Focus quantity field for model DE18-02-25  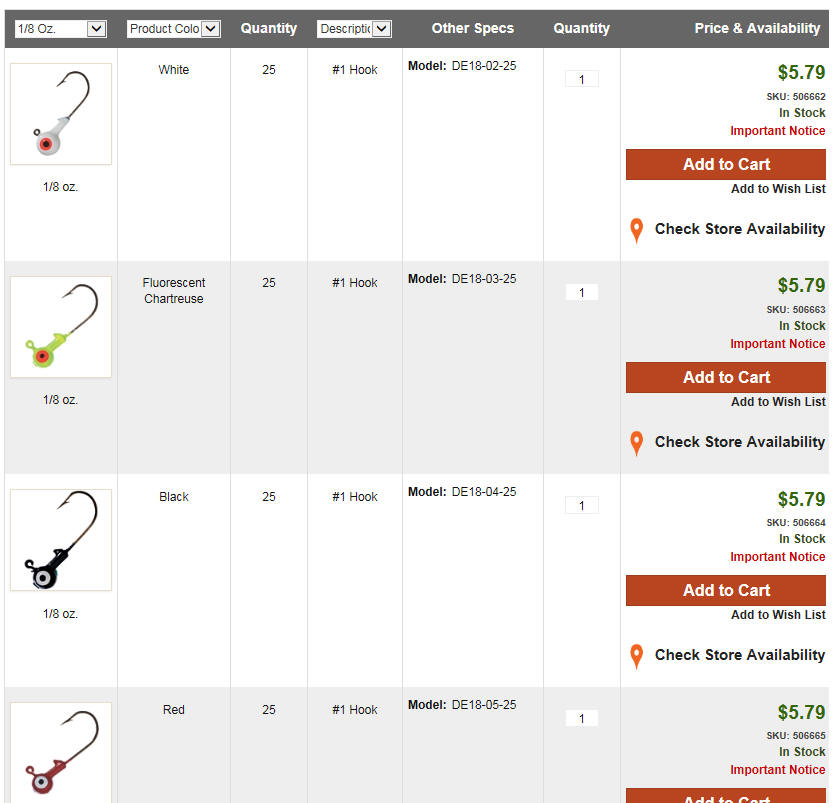tap(582, 79)
